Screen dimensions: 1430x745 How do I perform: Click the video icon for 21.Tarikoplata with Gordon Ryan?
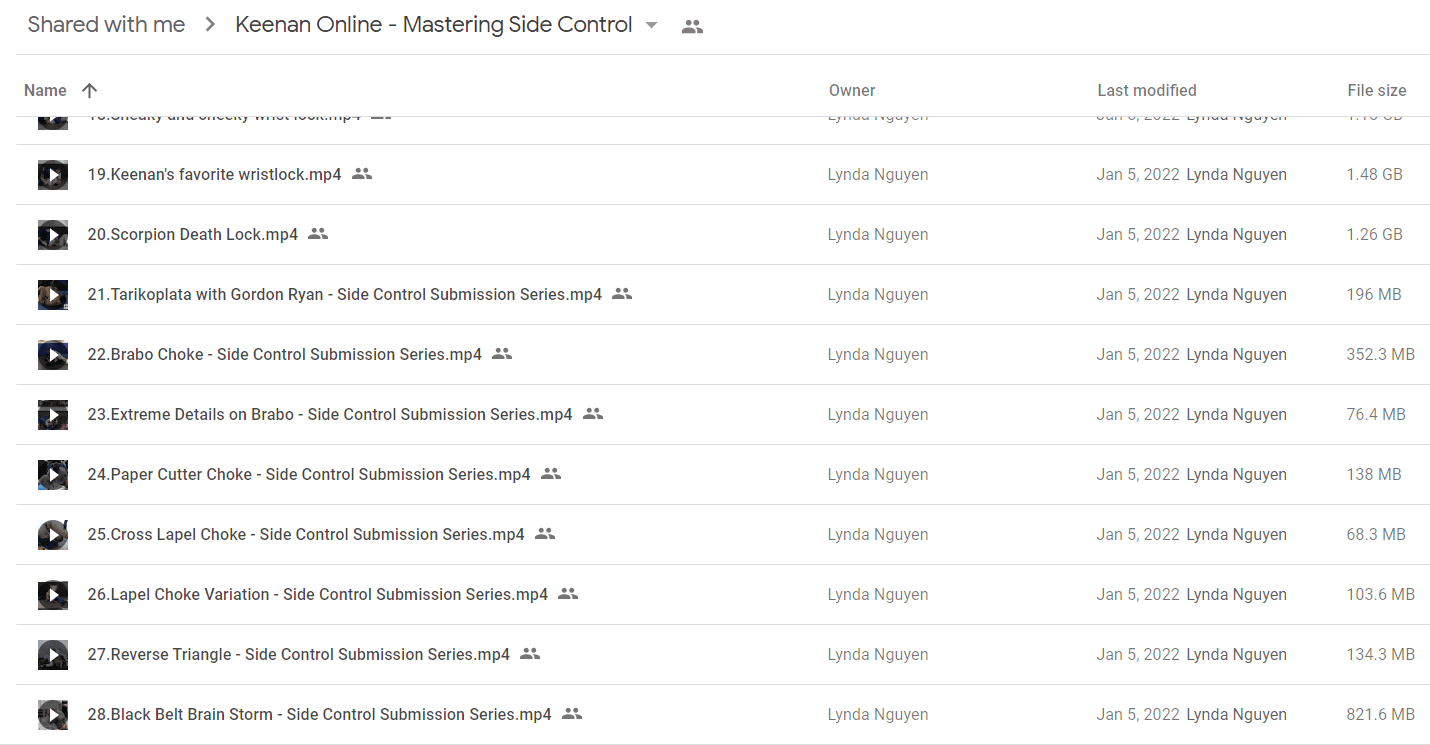(53, 295)
